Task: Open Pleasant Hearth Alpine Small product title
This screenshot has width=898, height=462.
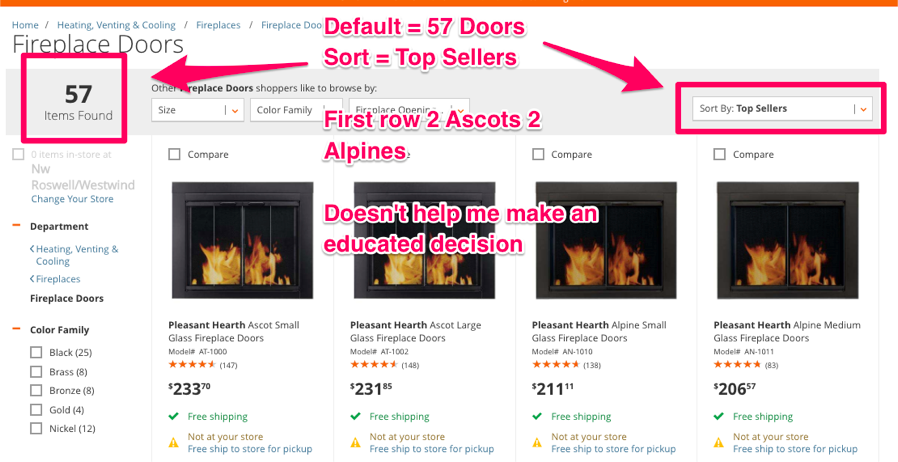Action: click(x=599, y=331)
